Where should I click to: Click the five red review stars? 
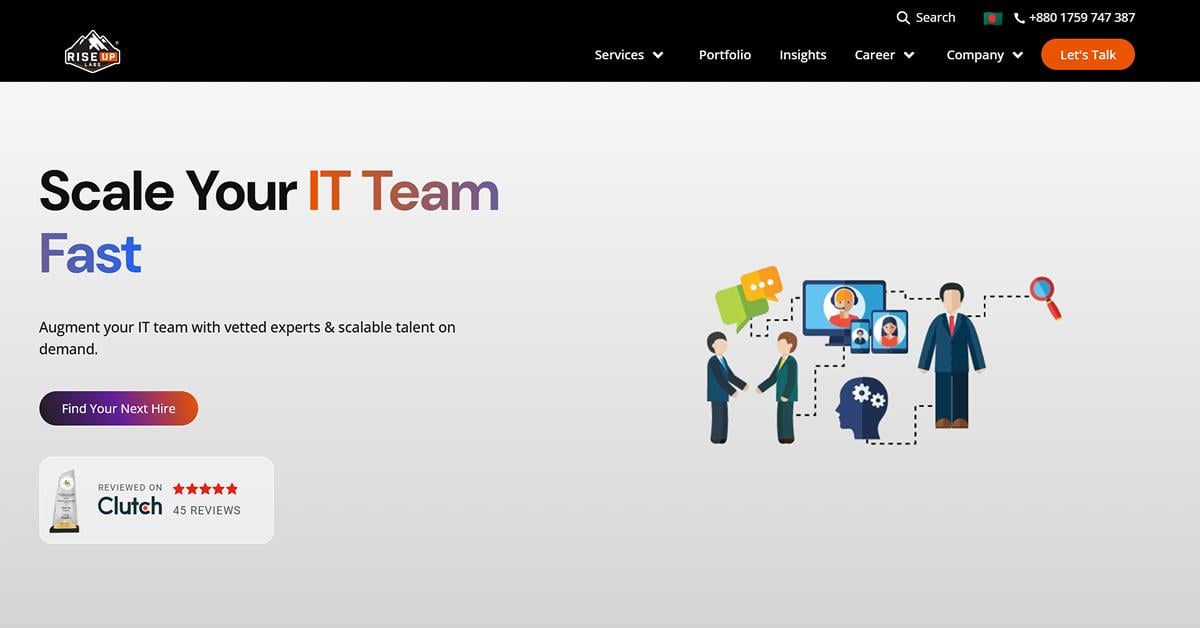[205, 489]
